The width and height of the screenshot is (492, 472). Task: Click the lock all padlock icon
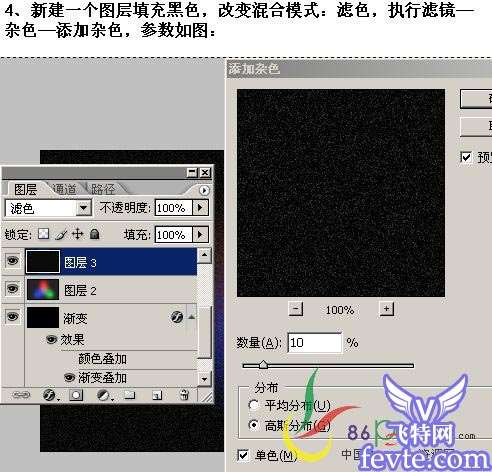pos(95,234)
